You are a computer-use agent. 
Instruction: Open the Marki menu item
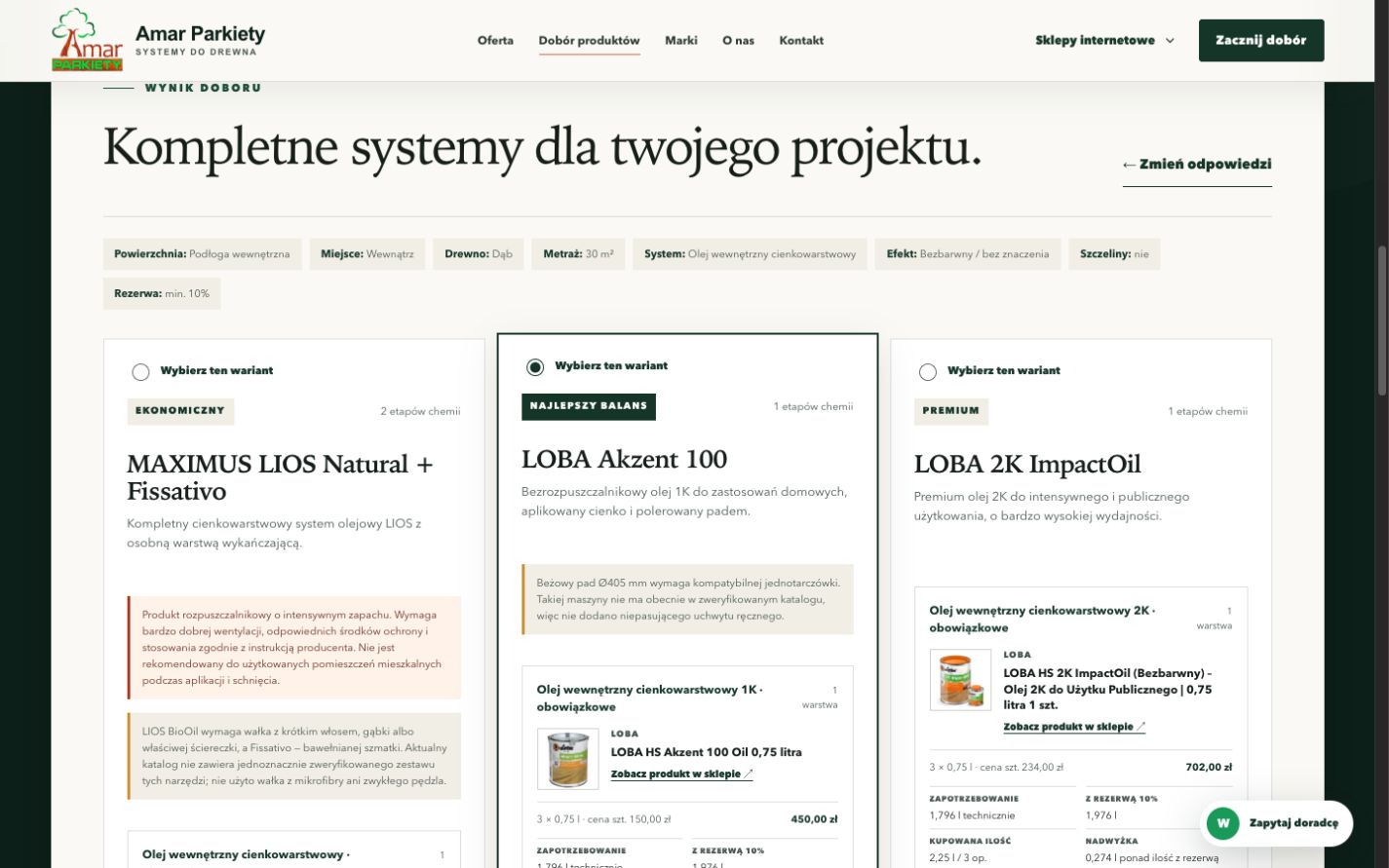681,41
